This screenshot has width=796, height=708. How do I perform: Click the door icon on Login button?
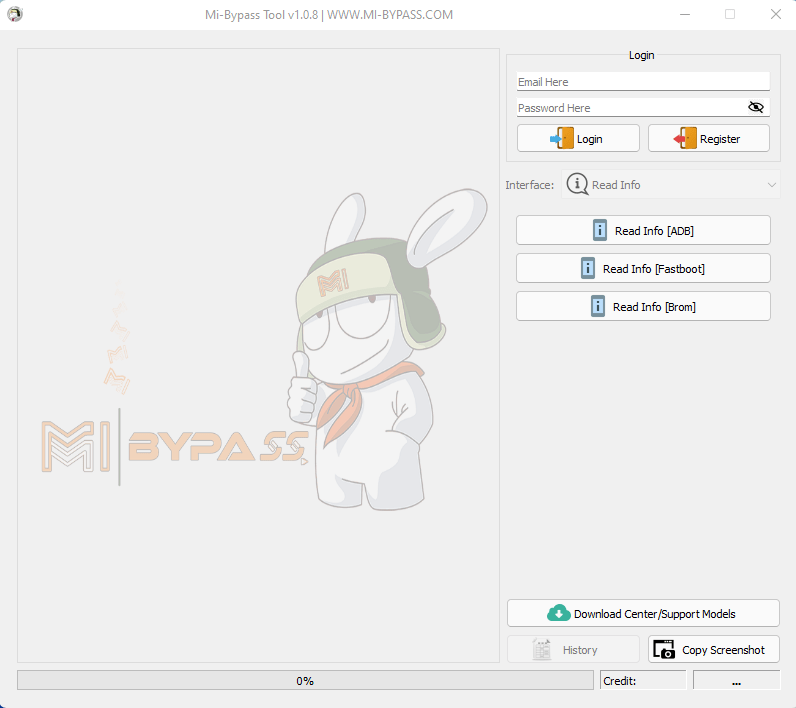pos(562,138)
